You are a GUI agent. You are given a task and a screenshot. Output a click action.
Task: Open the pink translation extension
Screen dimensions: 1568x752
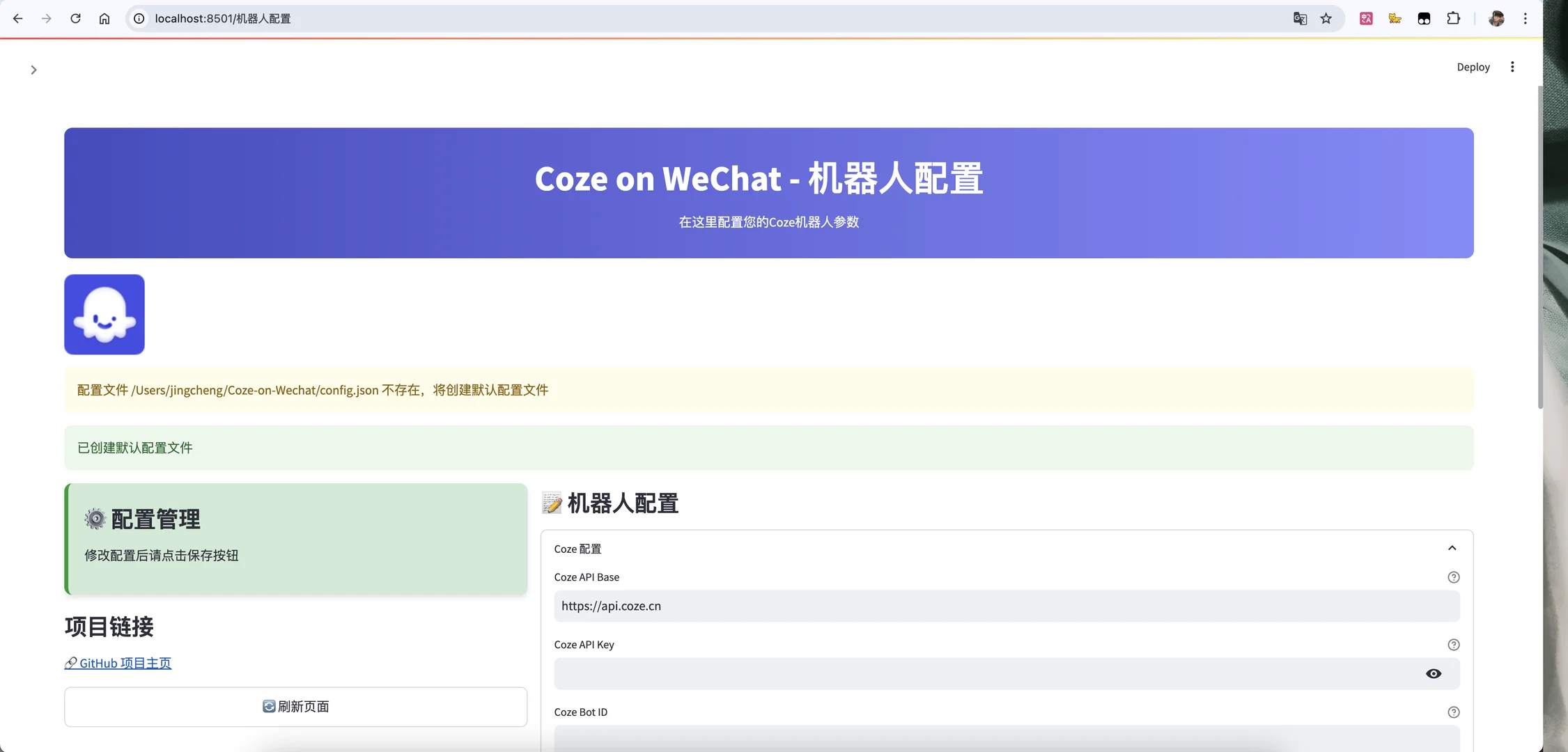(x=1366, y=19)
